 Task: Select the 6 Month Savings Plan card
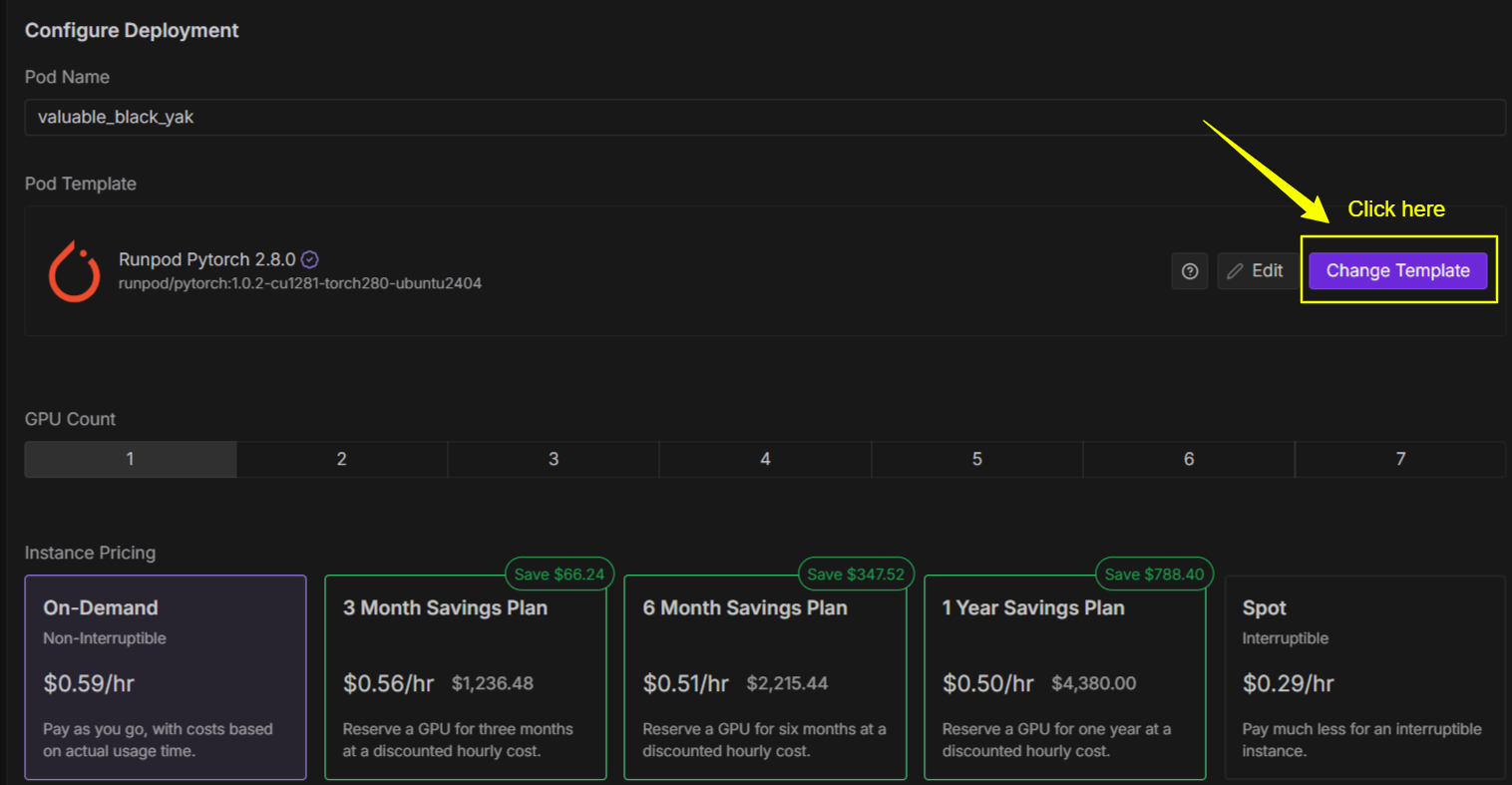(765, 677)
